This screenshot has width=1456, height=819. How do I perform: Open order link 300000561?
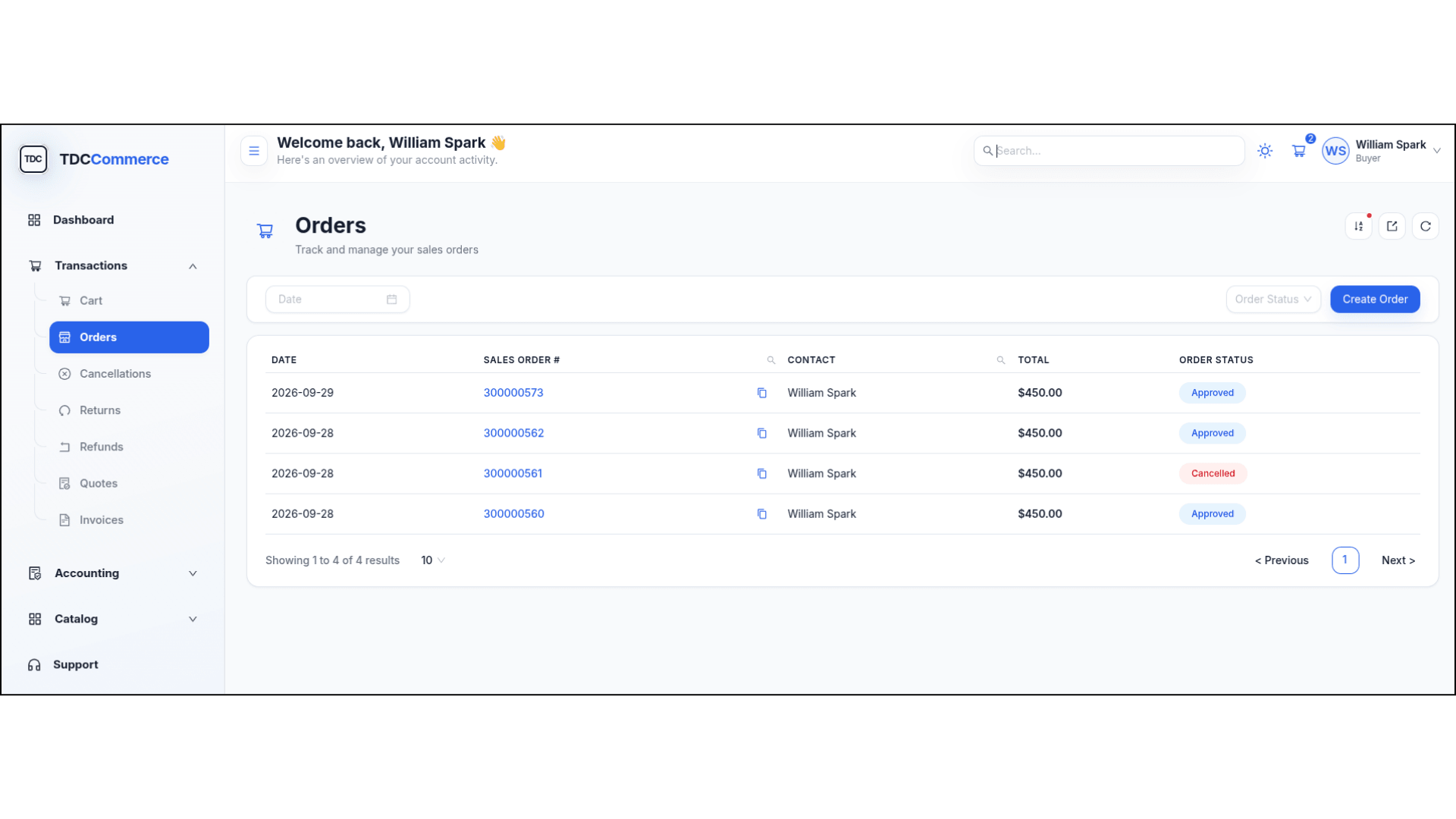pos(513,473)
